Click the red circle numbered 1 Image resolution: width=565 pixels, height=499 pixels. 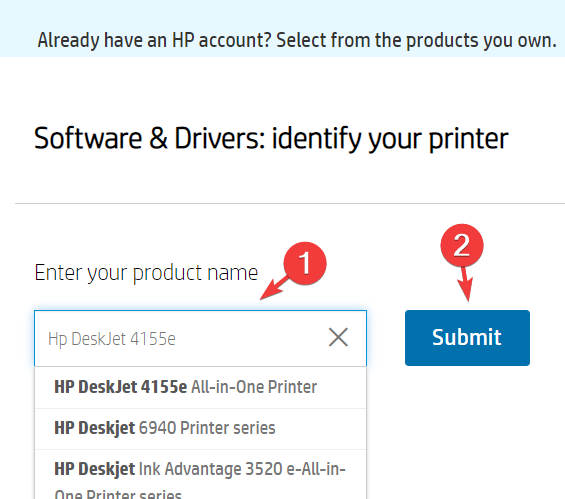[x=305, y=263]
